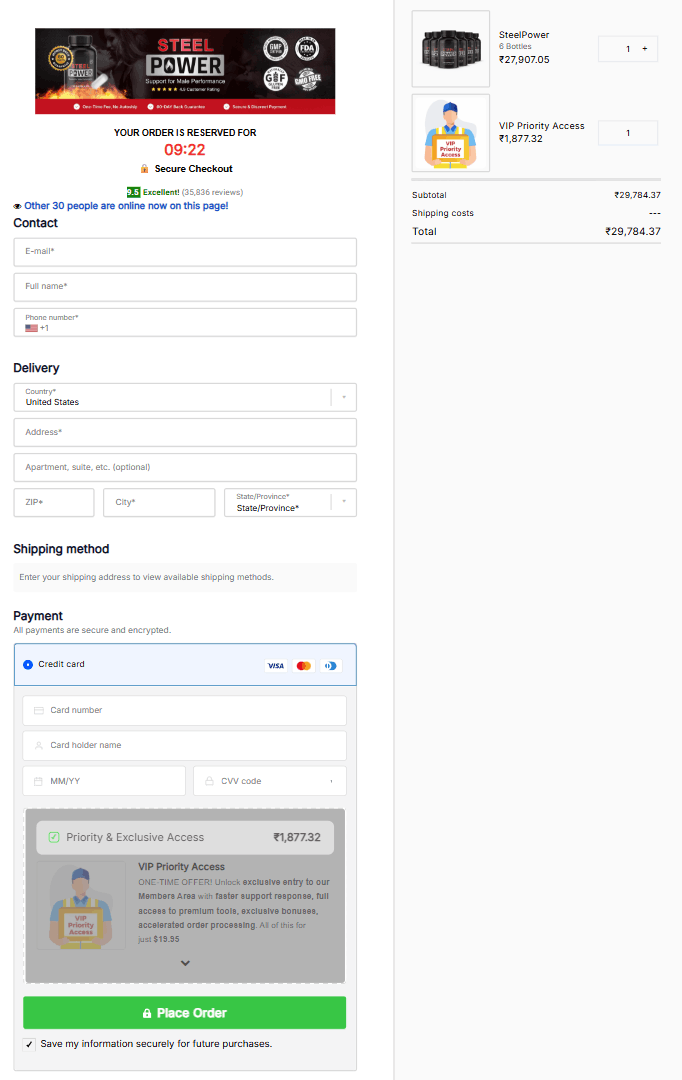
Task: Focus the Card number field
Action: click(185, 711)
